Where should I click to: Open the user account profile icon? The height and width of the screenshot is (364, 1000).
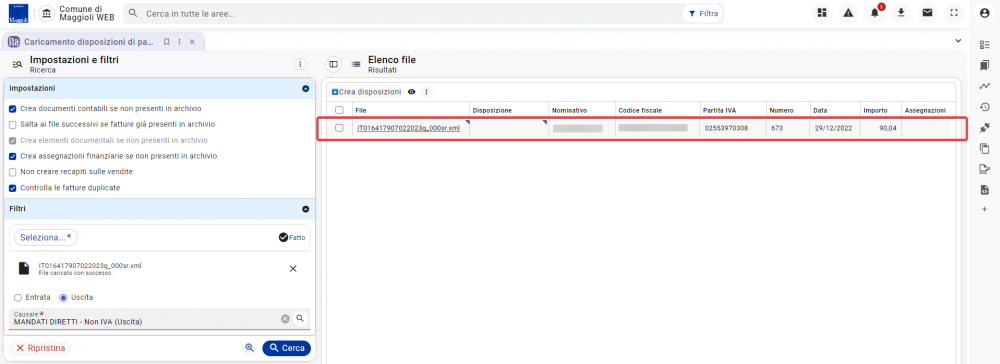click(x=984, y=13)
